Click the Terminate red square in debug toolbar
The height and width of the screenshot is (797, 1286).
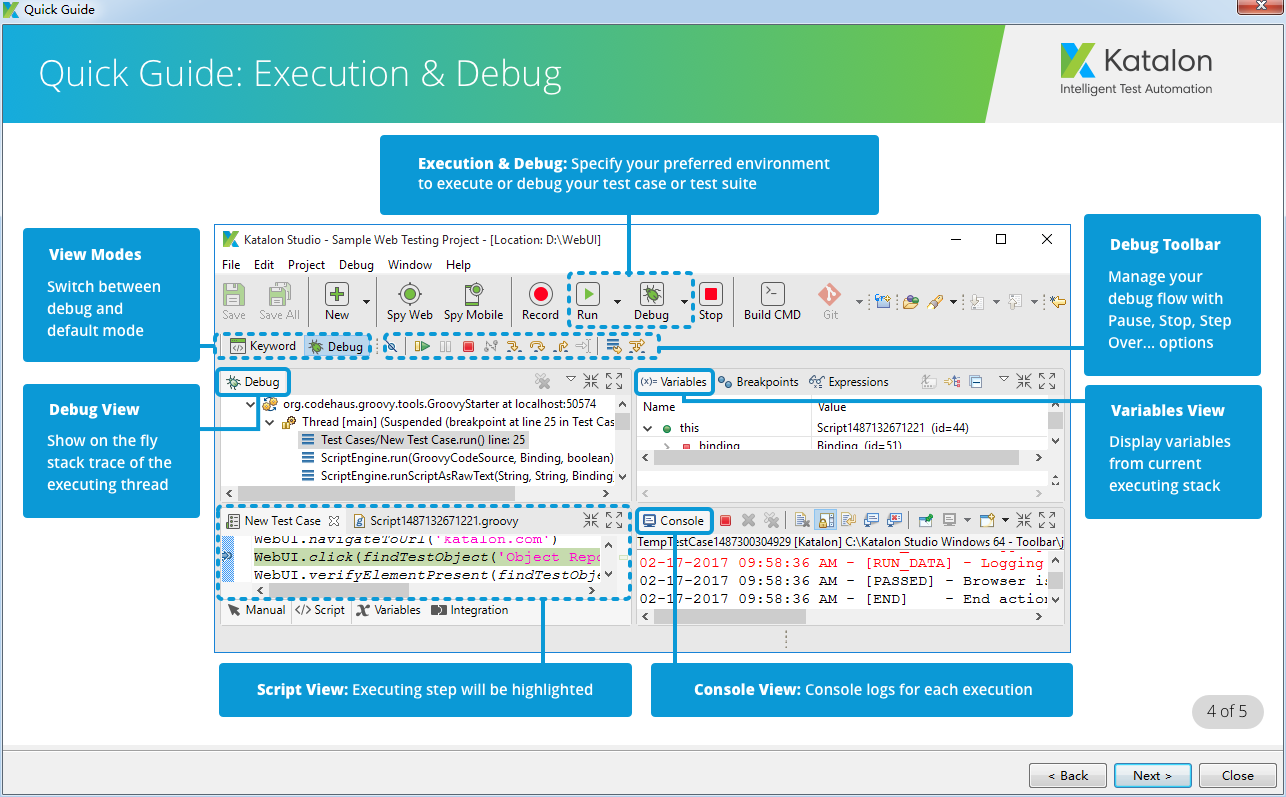tap(469, 346)
